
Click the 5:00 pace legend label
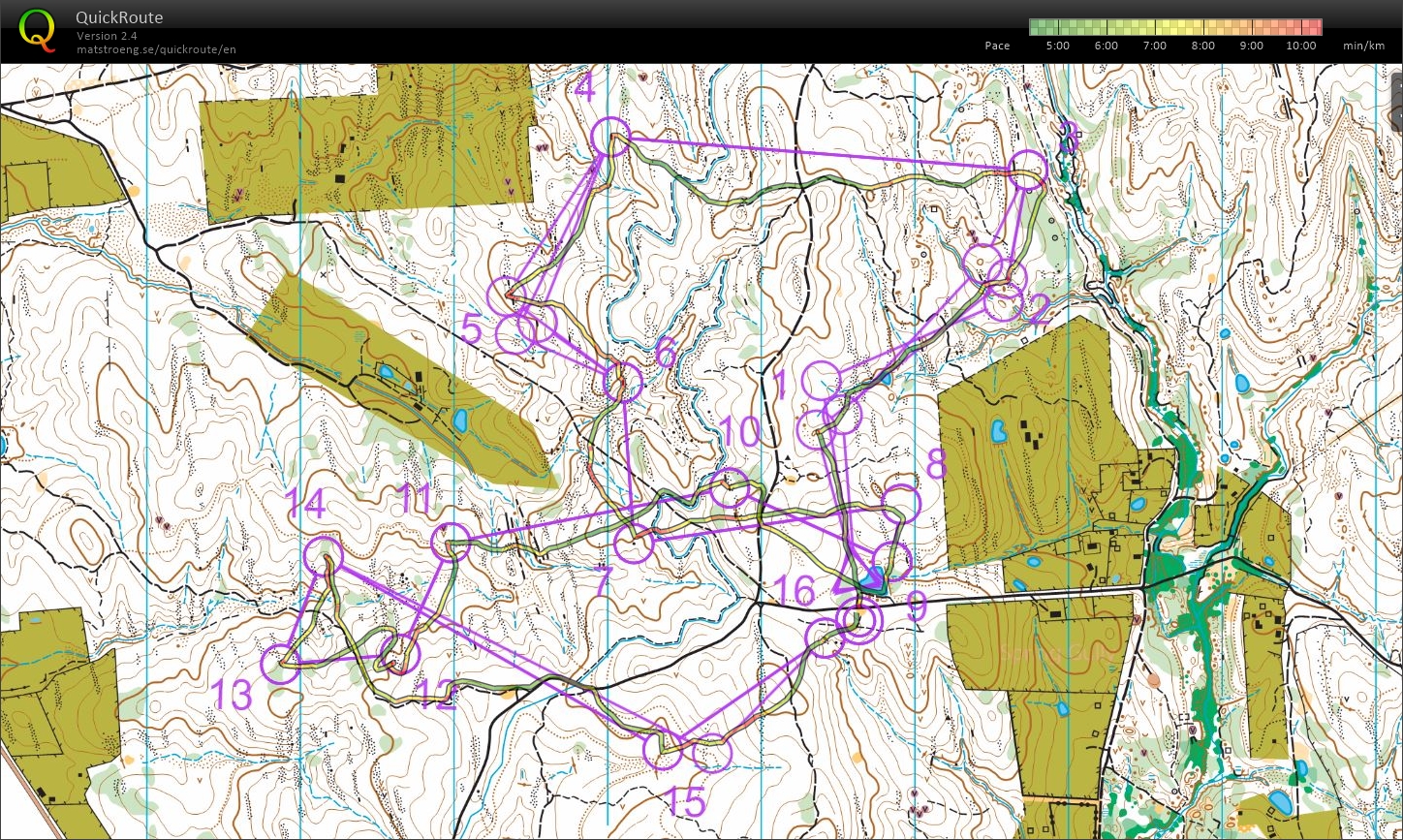(x=1057, y=46)
